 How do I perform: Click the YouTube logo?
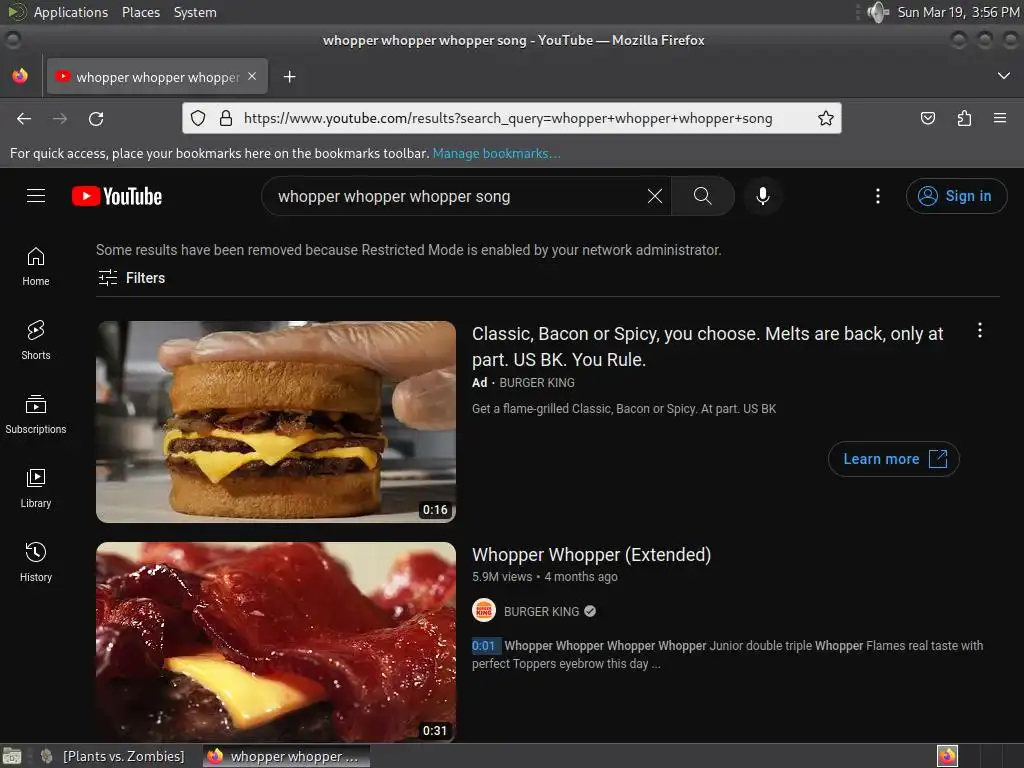click(117, 196)
